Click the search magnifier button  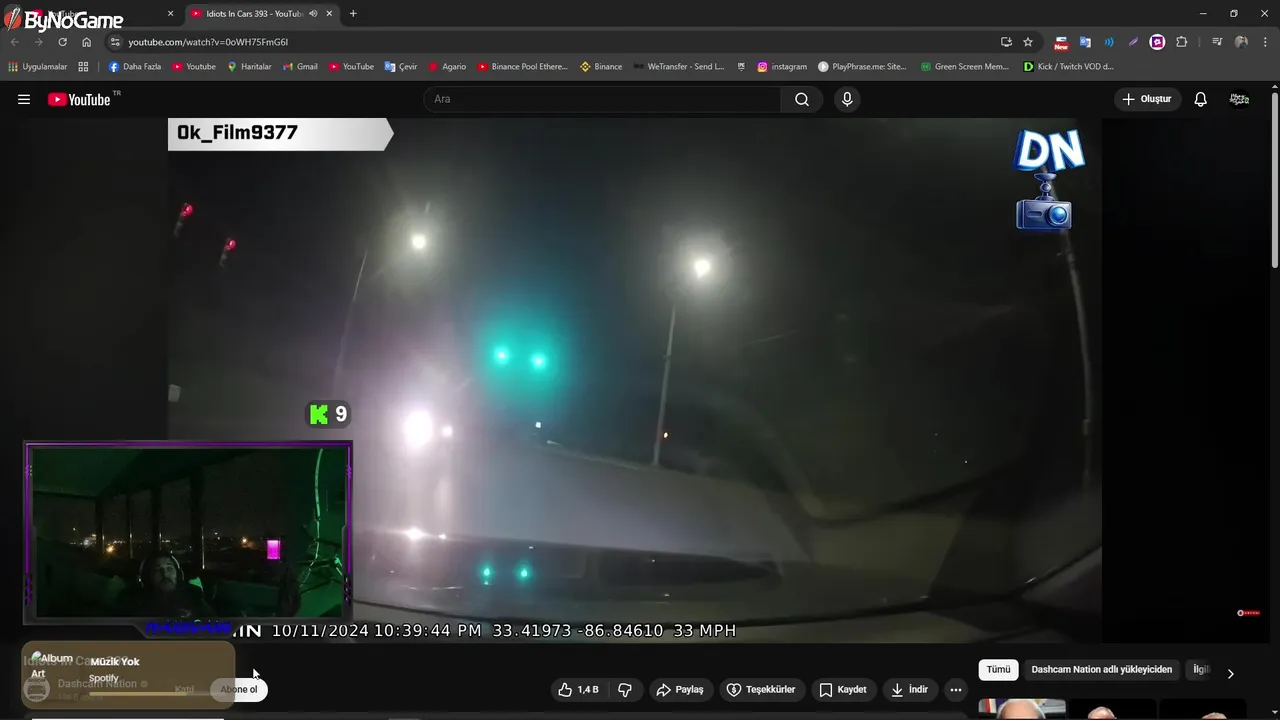[802, 99]
